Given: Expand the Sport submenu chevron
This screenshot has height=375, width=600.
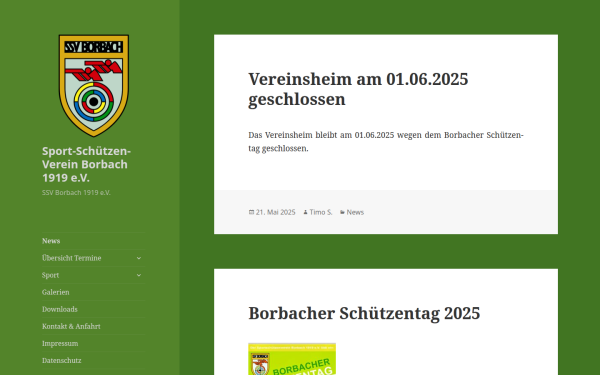Looking at the screenshot, I should tap(139, 275).
